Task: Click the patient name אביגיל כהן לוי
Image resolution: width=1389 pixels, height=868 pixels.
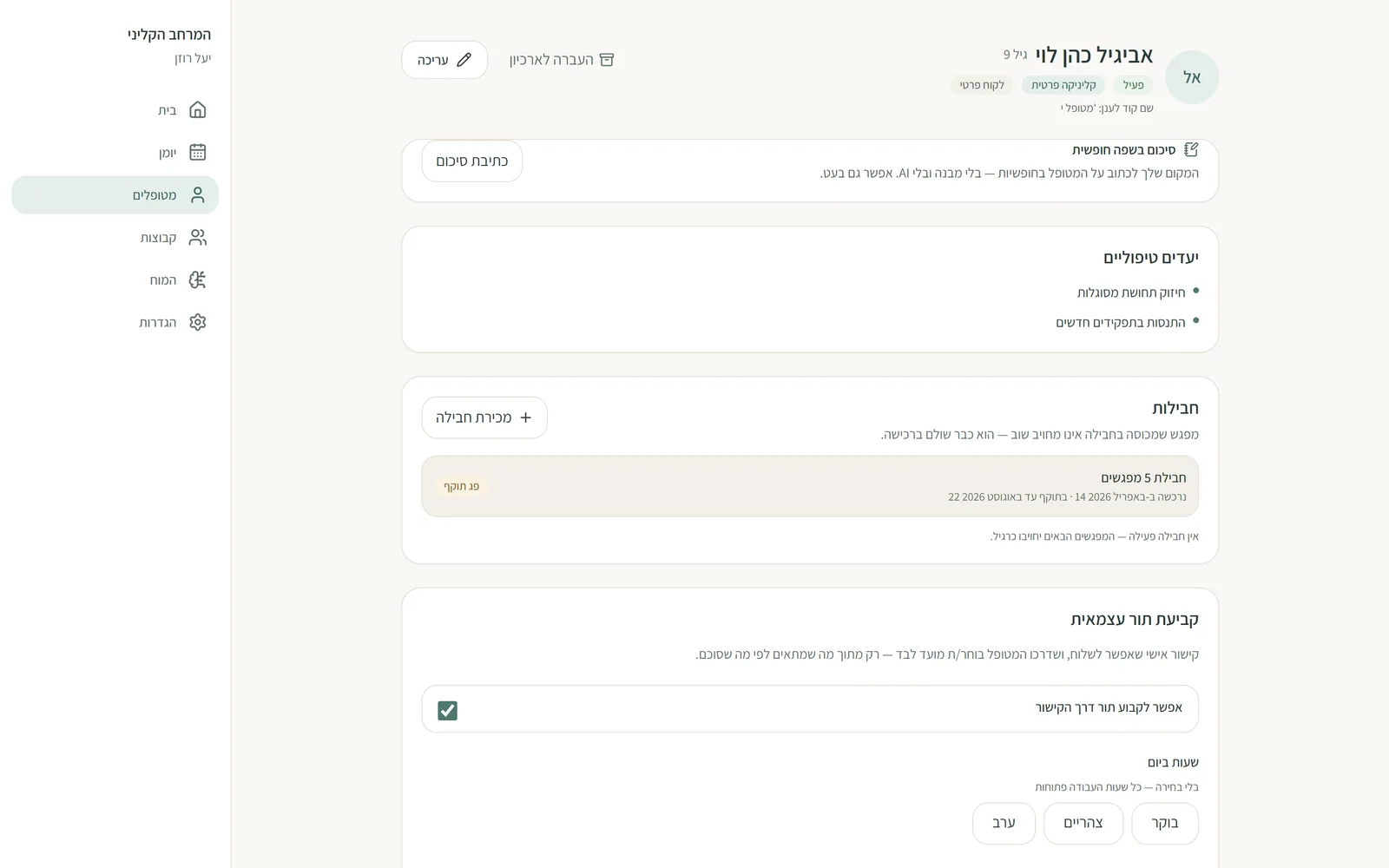Action: click(x=1094, y=56)
